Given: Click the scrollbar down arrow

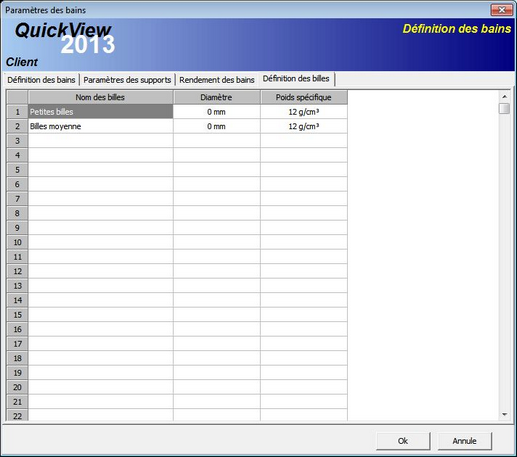Looking at the screenshot, I should 504,414.
